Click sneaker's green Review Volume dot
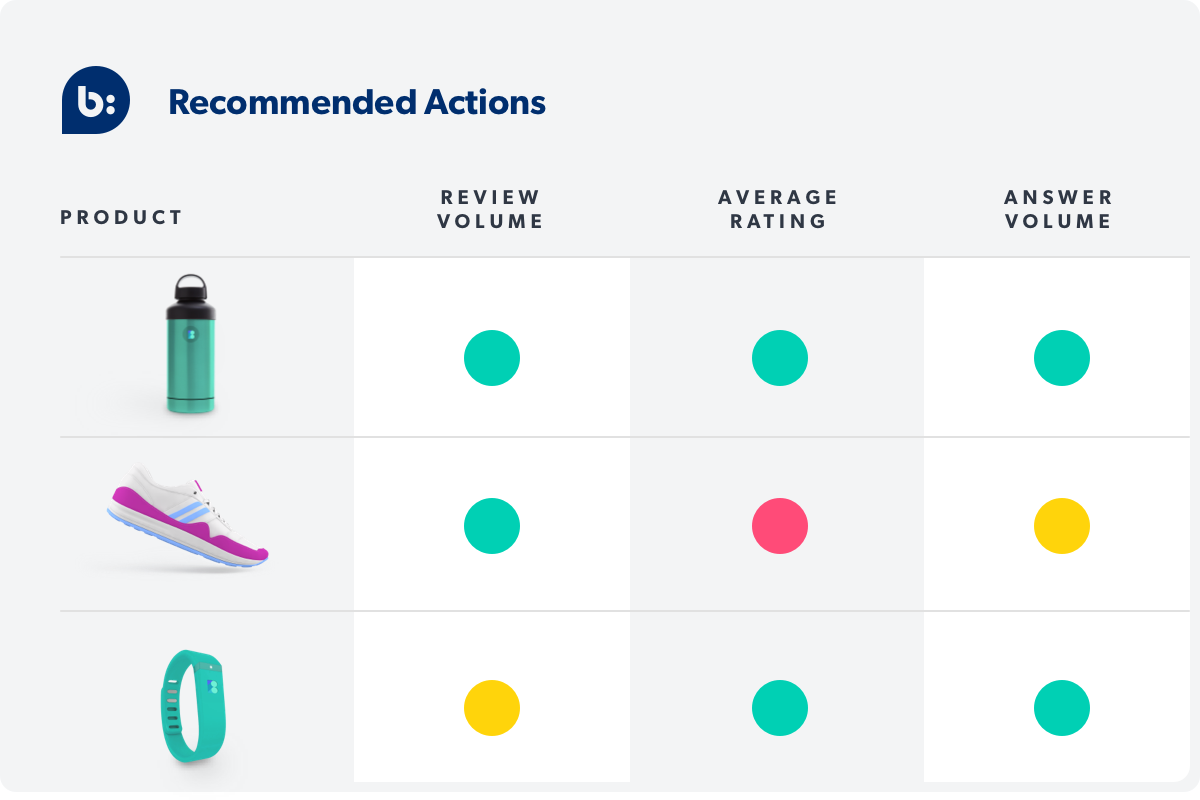This screenshot has height=800, width=1200. 492,526
